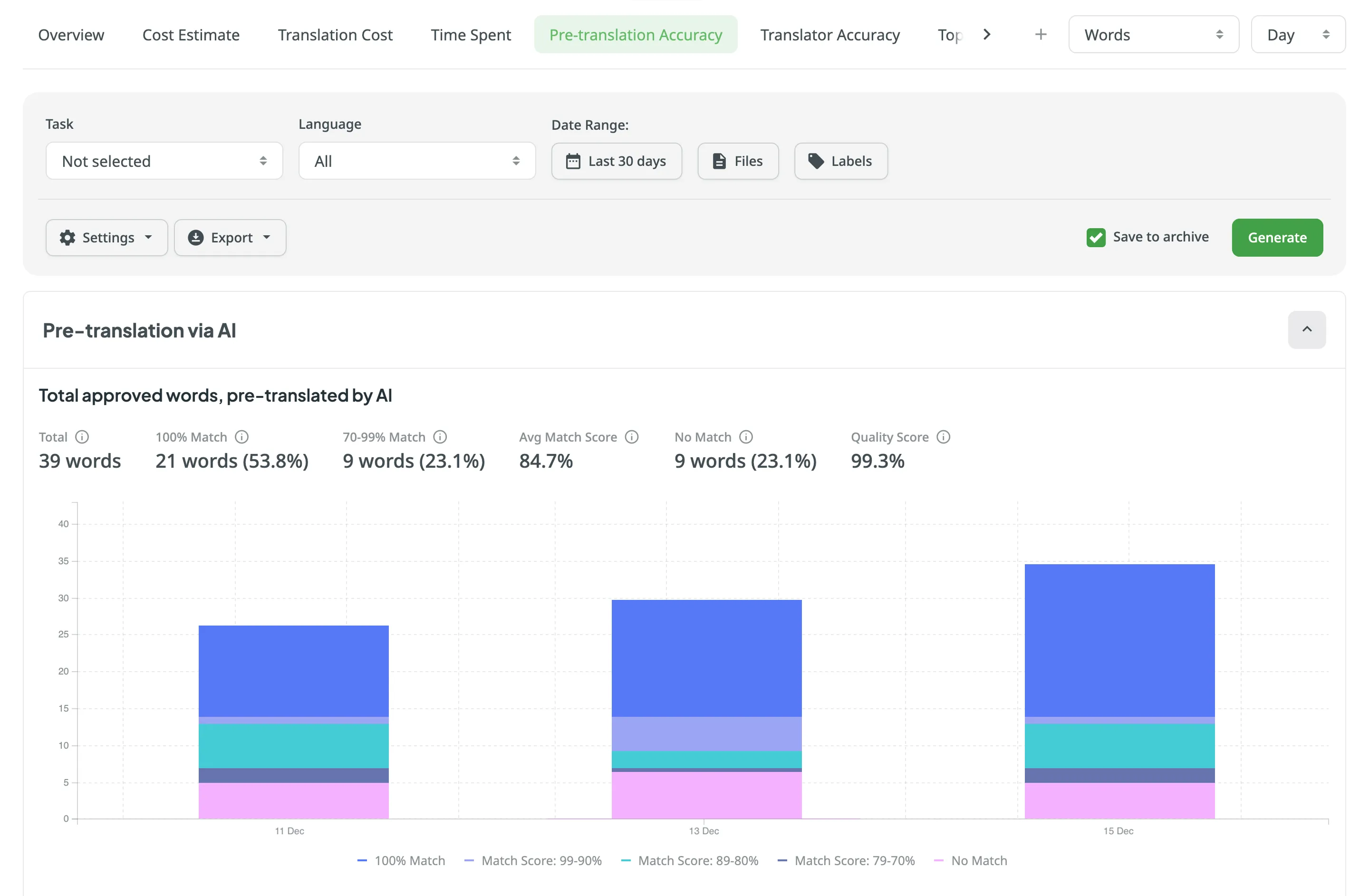
Task: Click the info icon beside 70-99% Match
Action: pyautogui.click(x=440, y=437)
